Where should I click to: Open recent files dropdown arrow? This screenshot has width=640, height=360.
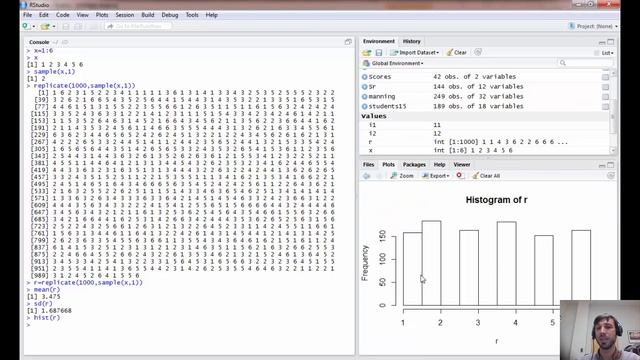click(x=53, y=27)
